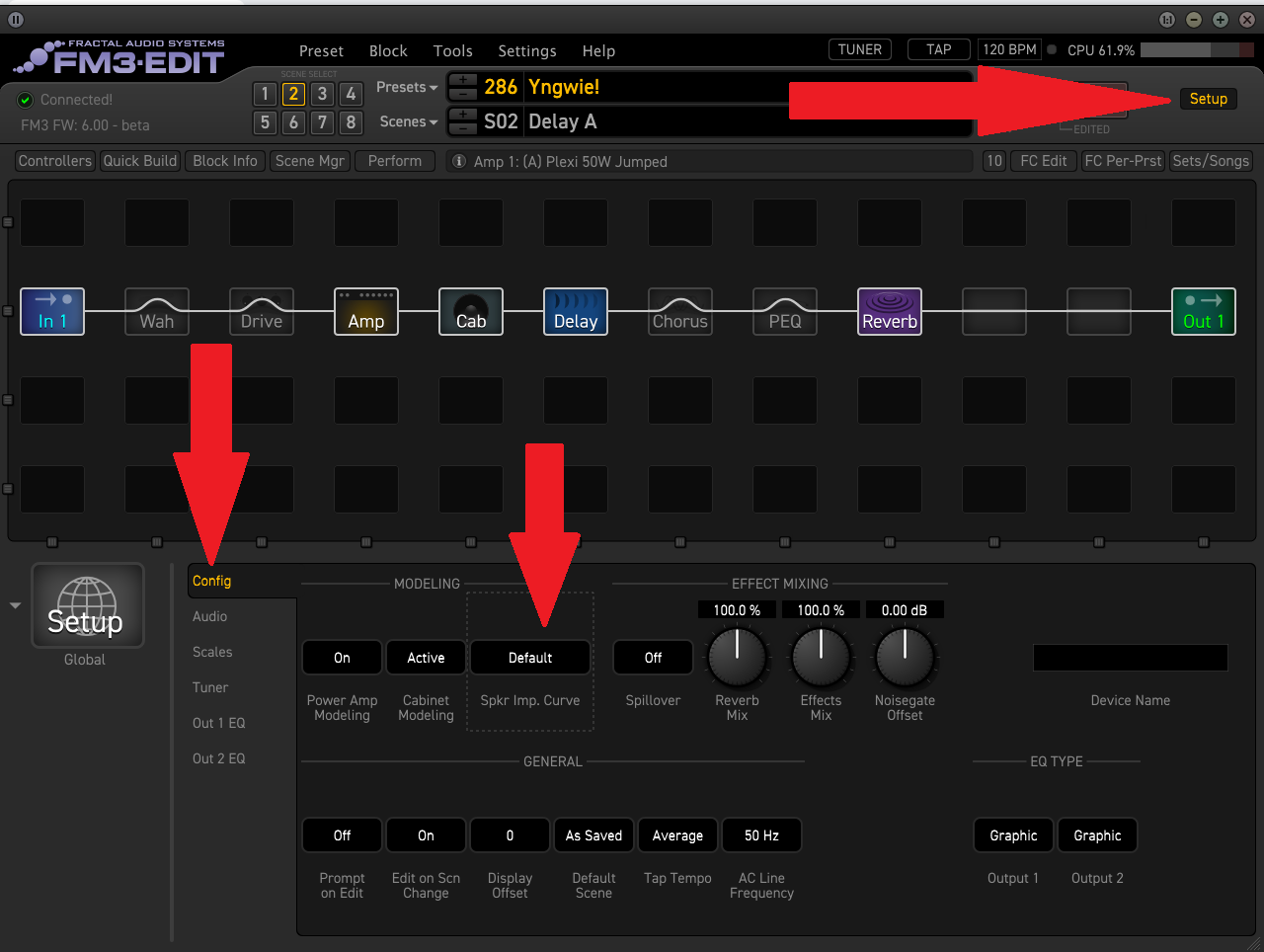Toggle Spillover Off button
The height and width of the screenshot is (952, 1264).
pos(653,658)
